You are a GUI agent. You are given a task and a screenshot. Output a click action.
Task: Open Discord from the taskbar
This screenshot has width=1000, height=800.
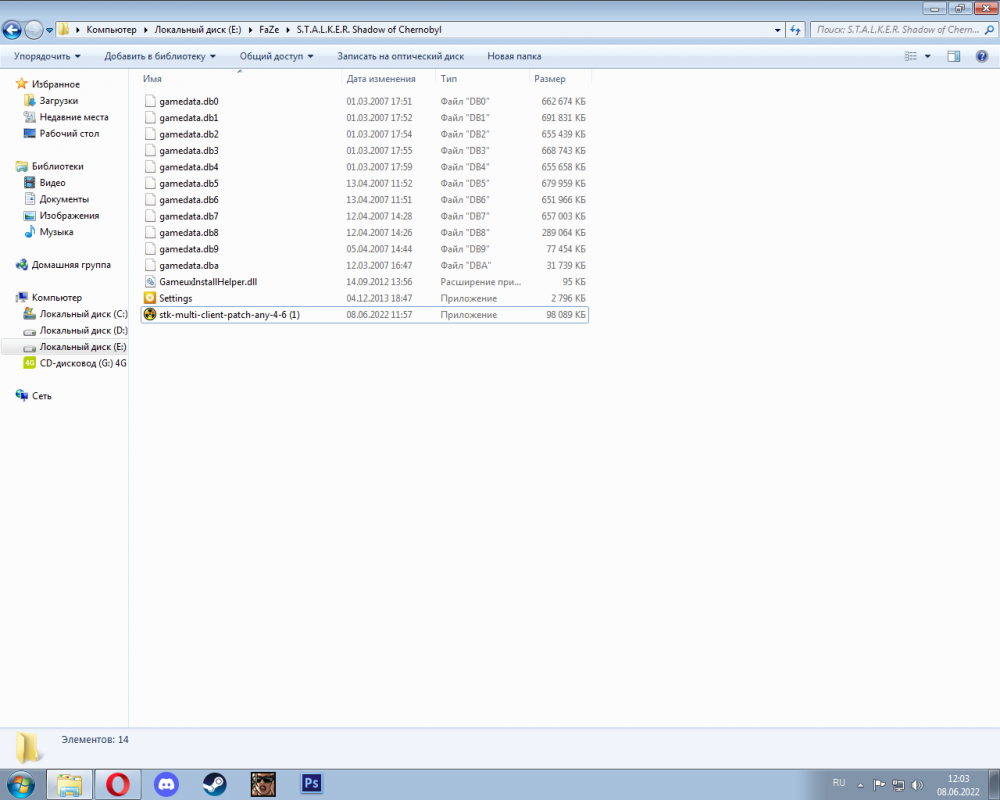[x=166, y=784]
